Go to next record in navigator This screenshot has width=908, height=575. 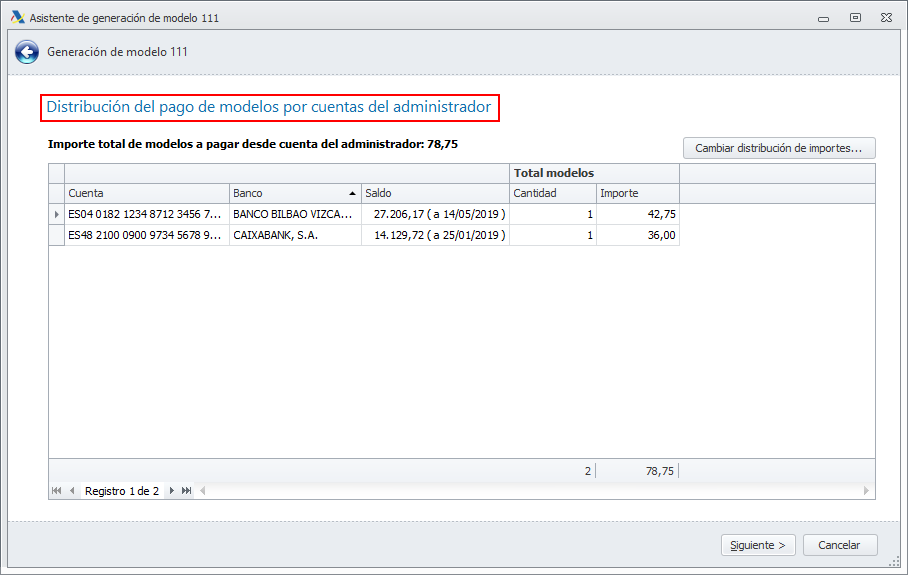171,490
